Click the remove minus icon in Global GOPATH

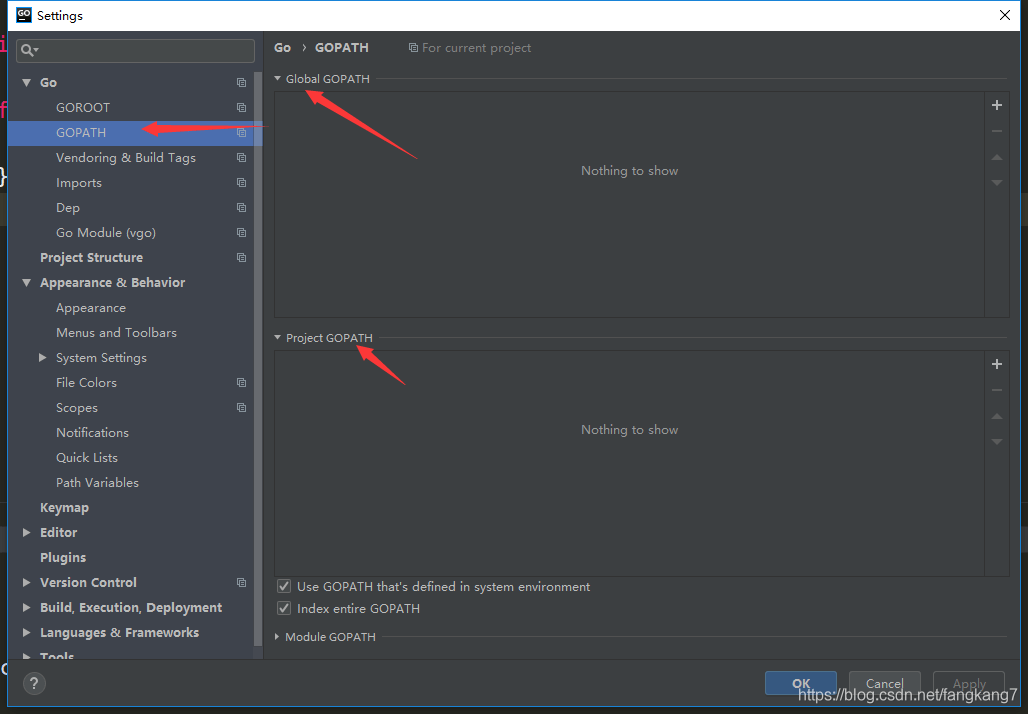pos(997,131)
